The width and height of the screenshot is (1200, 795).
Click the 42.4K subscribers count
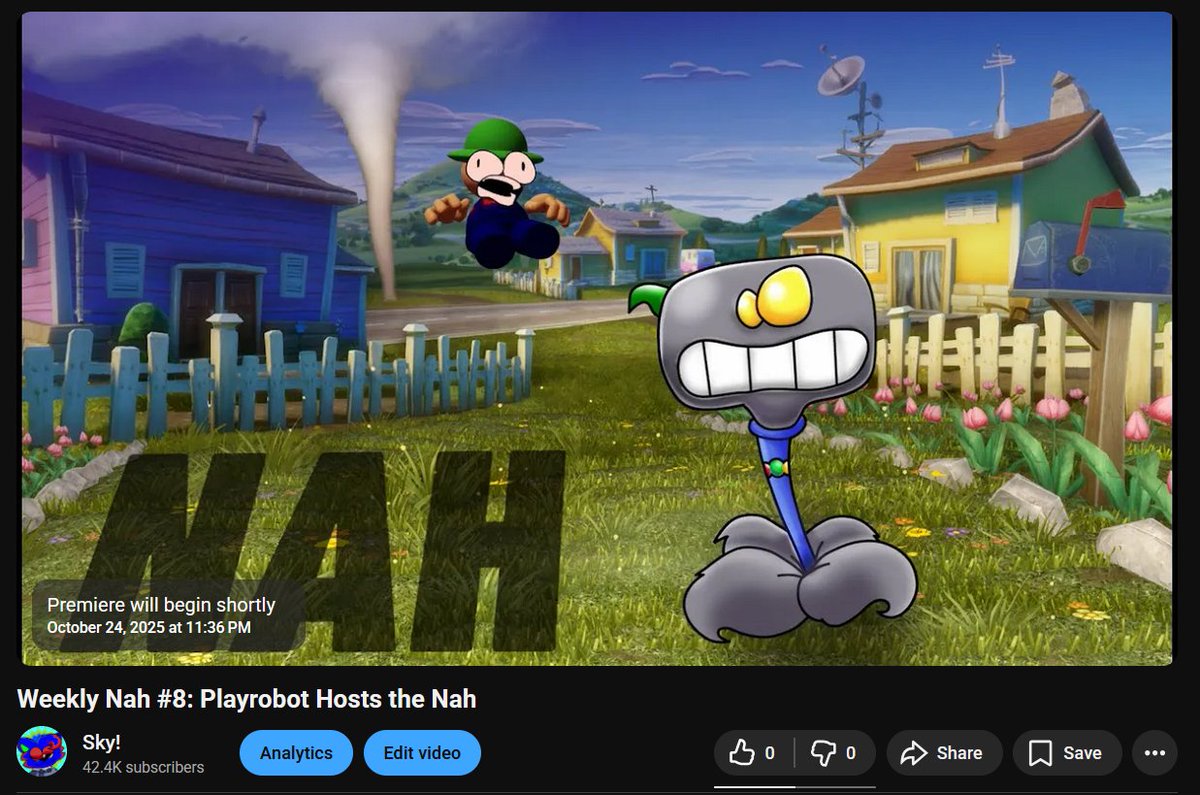pos(143,767)
